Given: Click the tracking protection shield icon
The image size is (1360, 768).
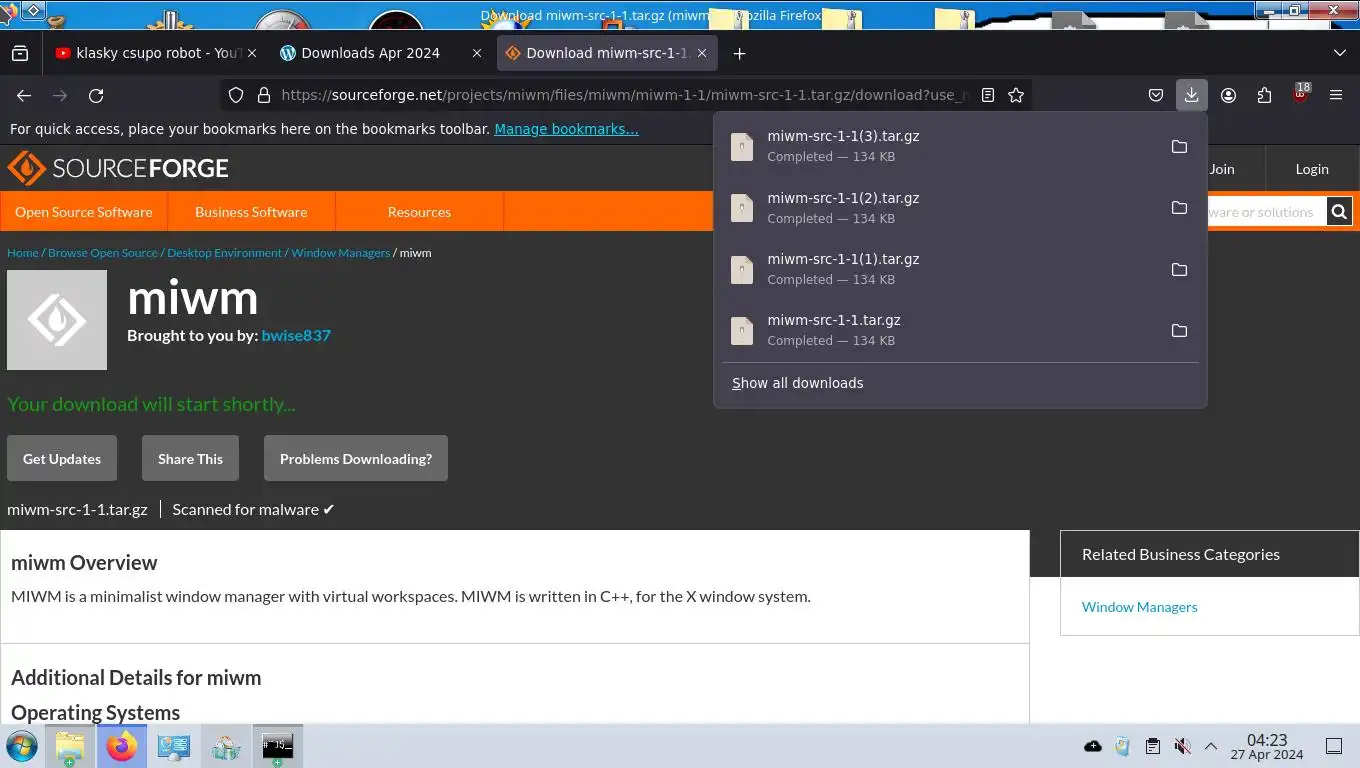Looking at the screenshot, I should pyautogui.click(x=236, y=95).
